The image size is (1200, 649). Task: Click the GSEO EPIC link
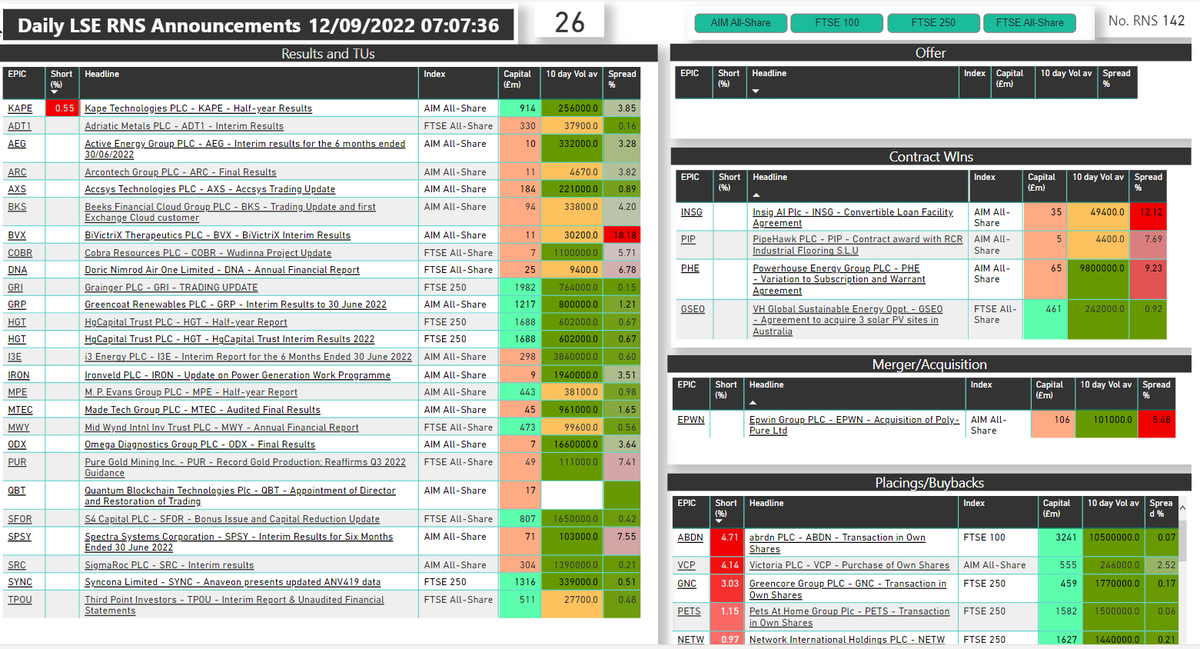coord(692,310)
